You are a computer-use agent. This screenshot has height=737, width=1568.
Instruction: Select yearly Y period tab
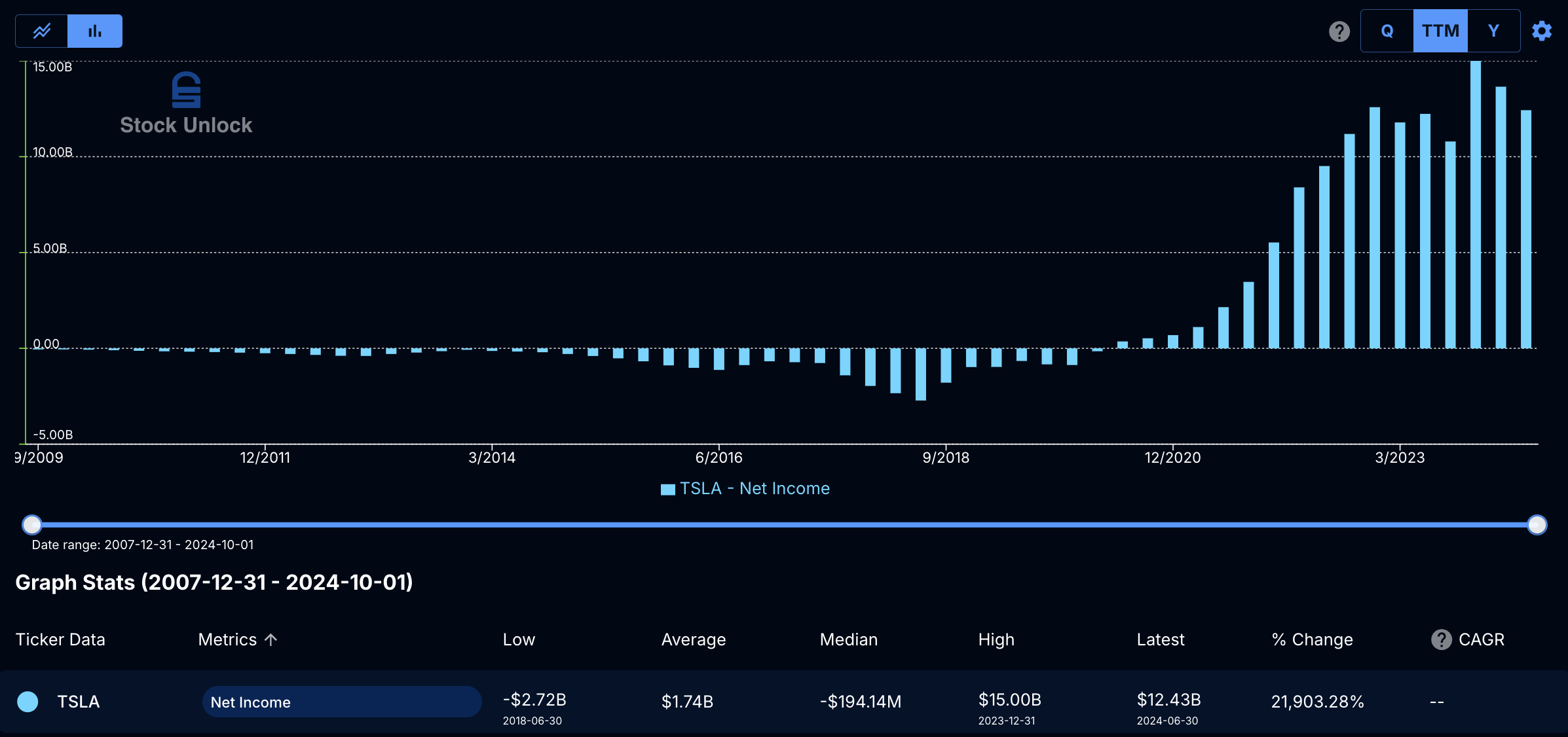click(x=1493, y=31)
